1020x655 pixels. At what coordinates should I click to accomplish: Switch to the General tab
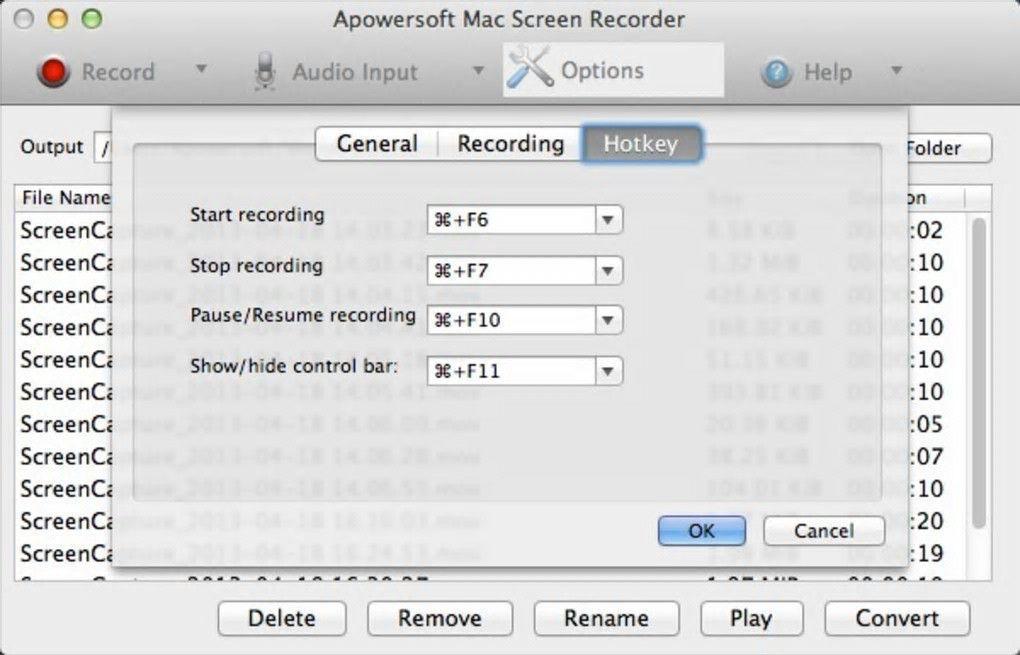(377, 144)
